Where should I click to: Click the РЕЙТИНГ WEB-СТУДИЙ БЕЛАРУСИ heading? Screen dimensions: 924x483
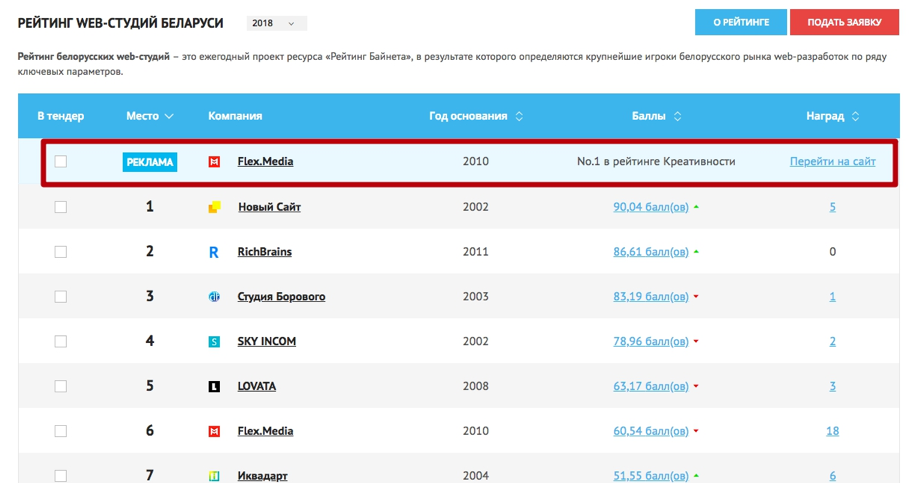(120, 23)
